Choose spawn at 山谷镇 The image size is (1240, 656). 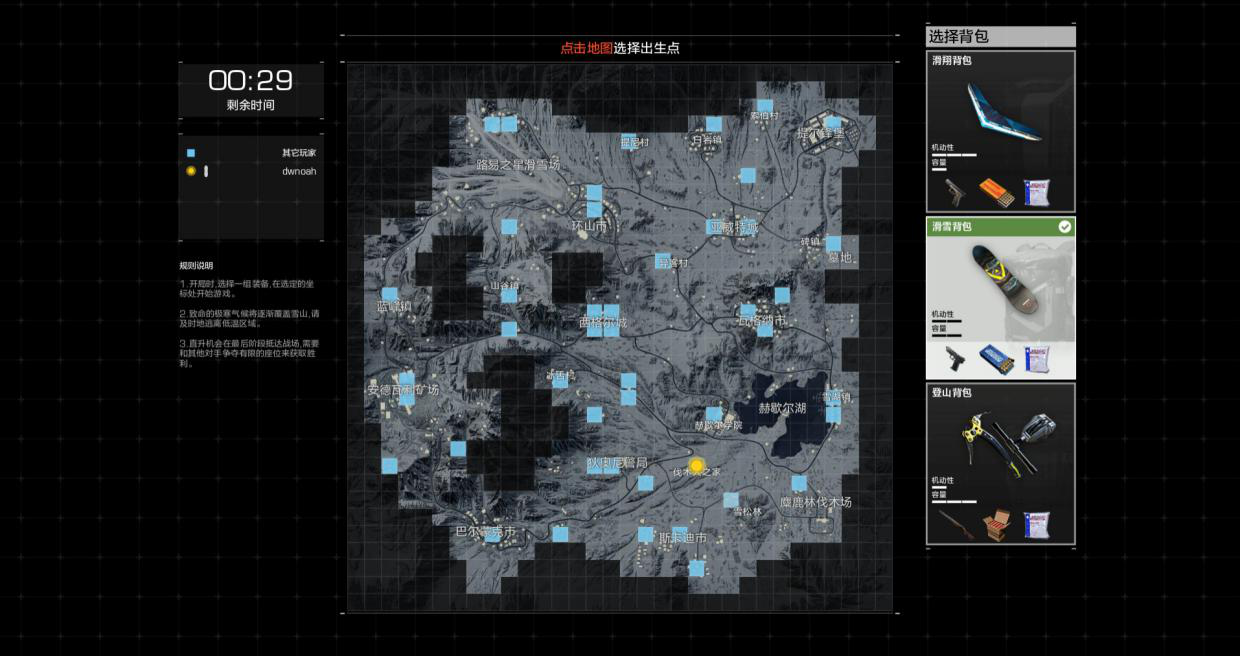[505, 286]
